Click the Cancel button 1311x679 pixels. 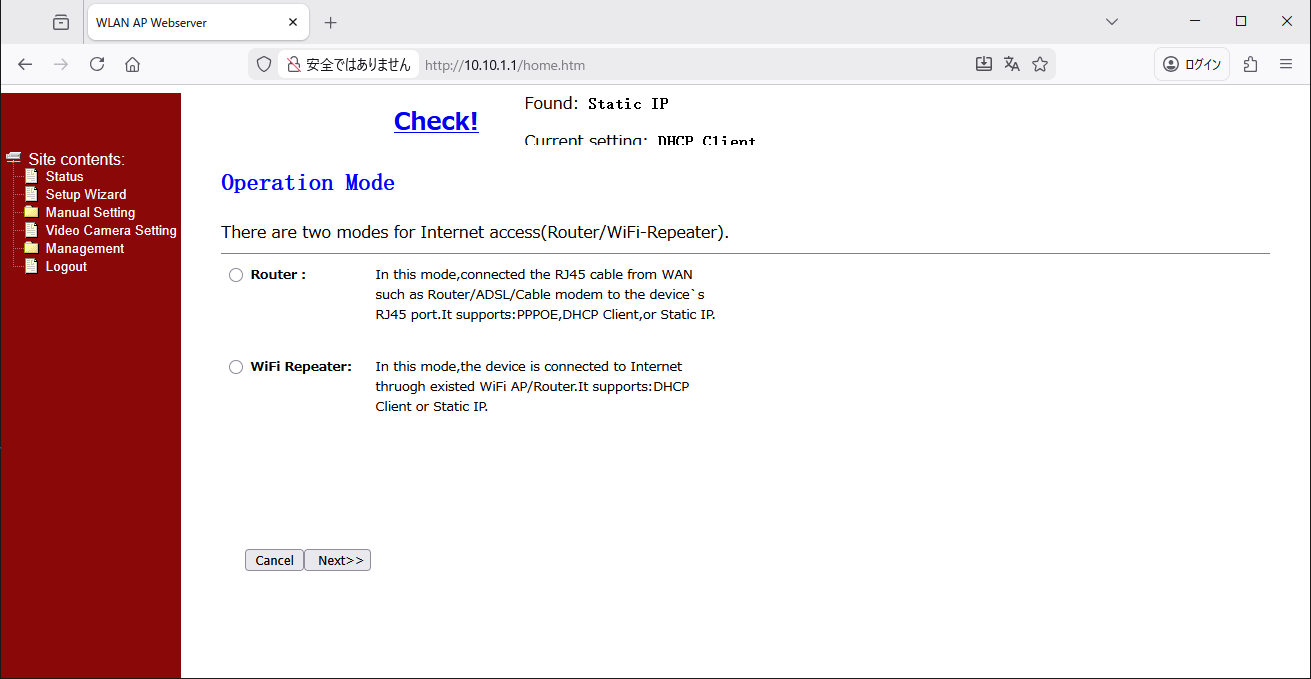(274, 560)
